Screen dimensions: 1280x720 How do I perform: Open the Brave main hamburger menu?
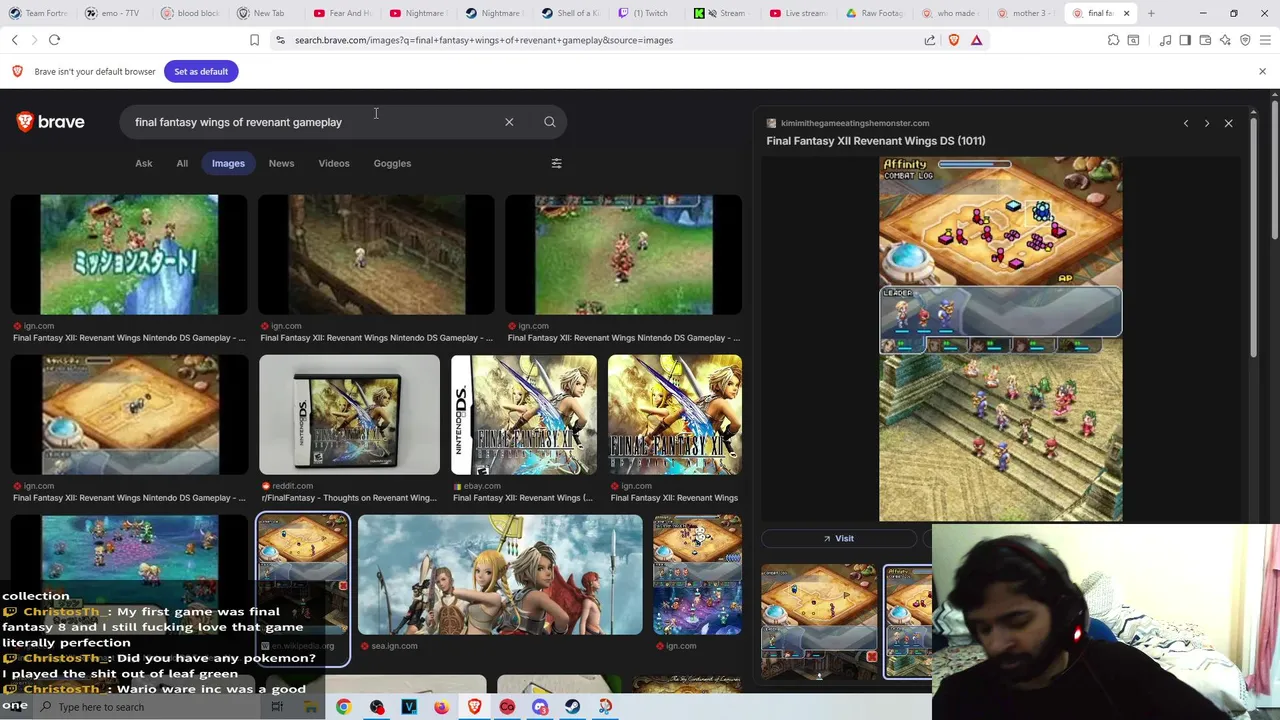point(1265,40)
